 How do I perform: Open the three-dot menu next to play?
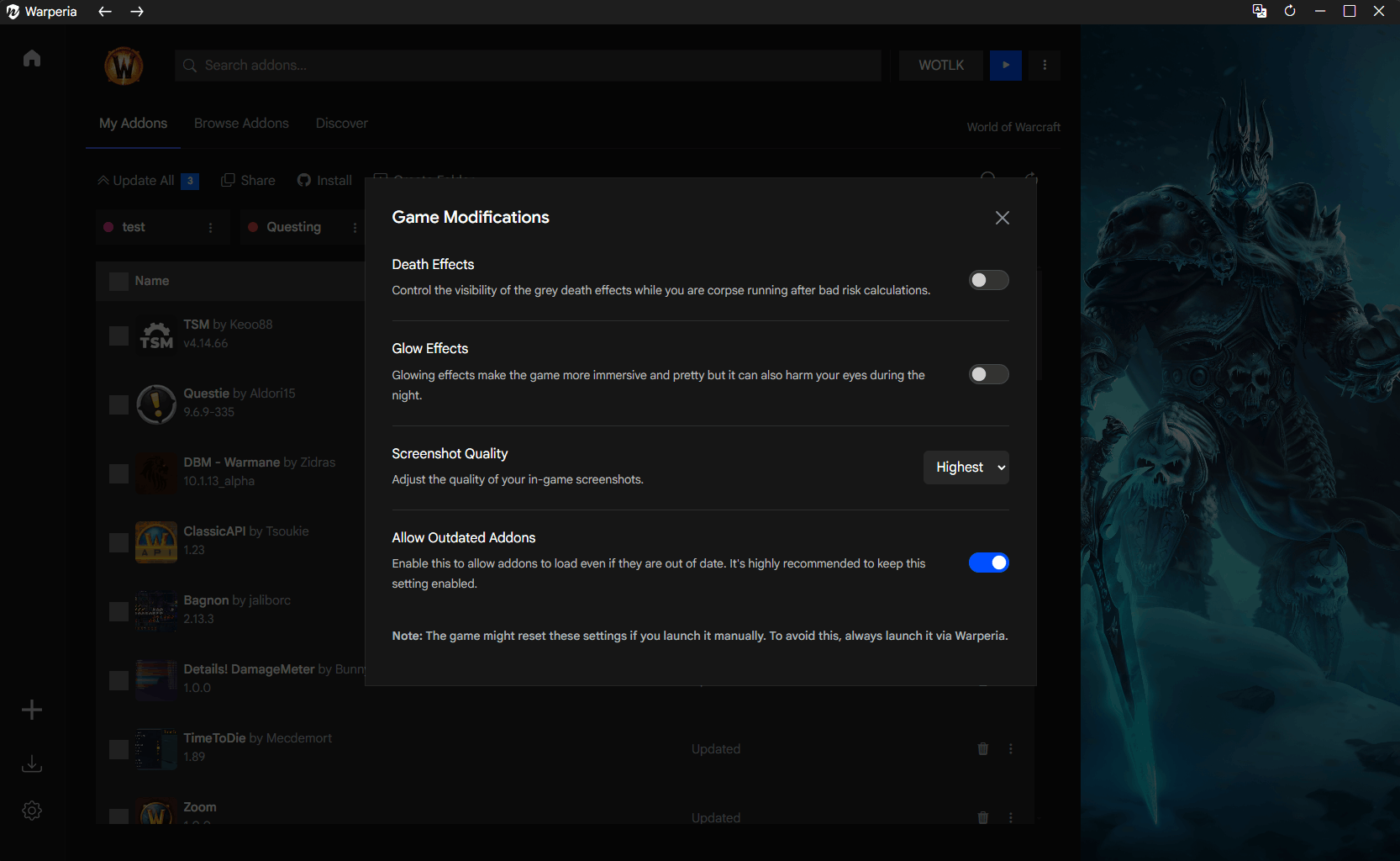(x=1045, y=66)
